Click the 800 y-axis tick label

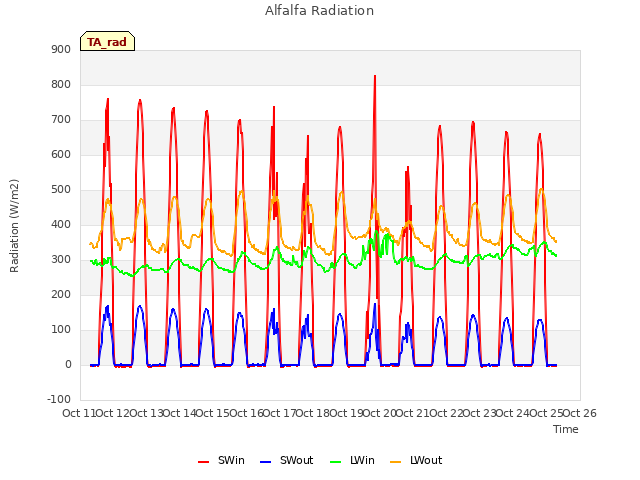tap(61, 84)
